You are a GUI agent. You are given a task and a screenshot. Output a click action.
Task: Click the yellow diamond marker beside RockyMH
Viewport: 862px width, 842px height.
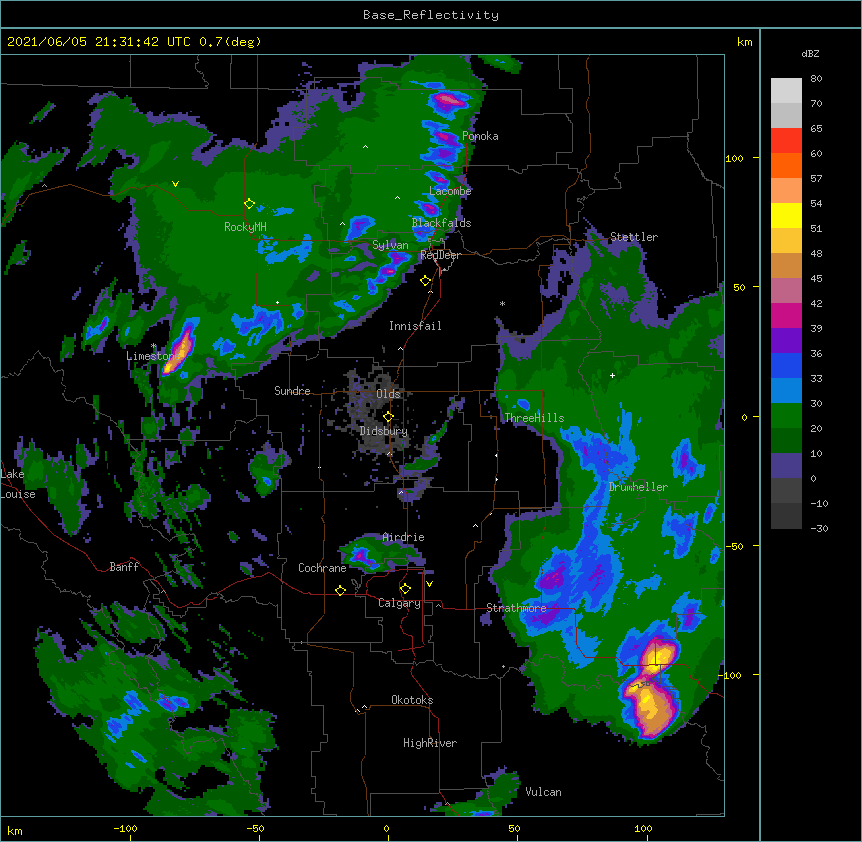click(x=249, y=204)
